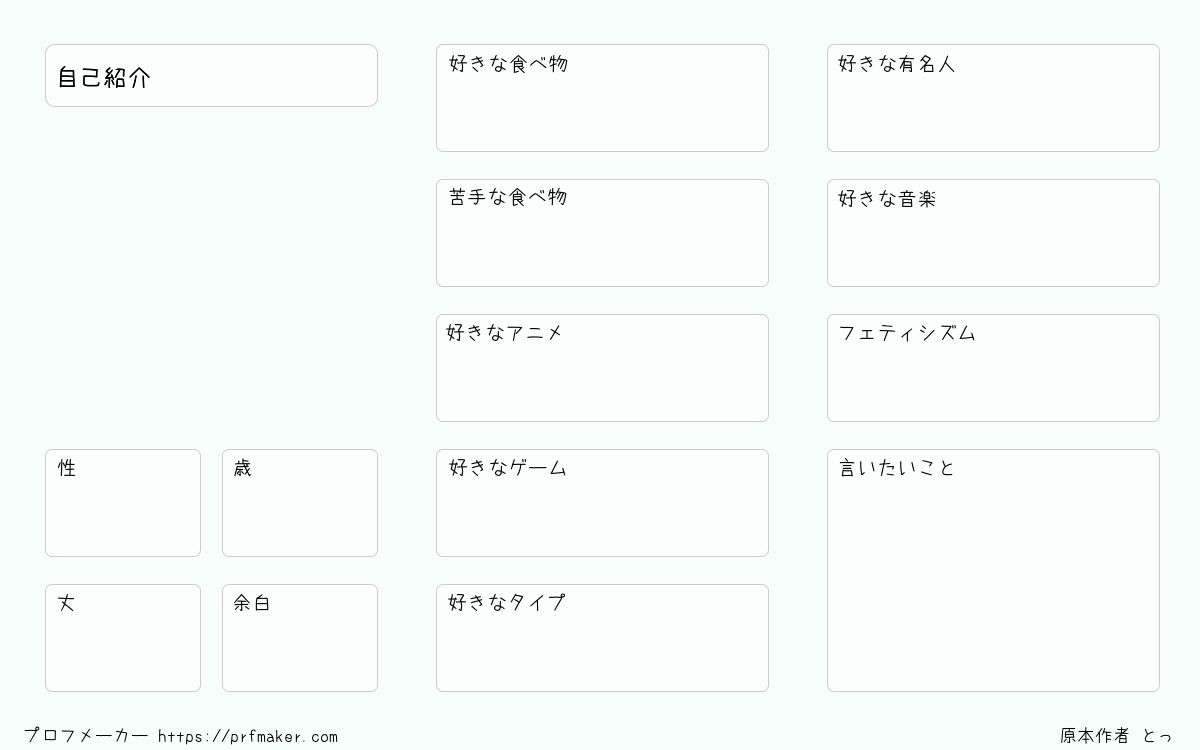Select the 好きなタイプ field
Viewport: 1200px width, 750px height.
click(602, 638)
